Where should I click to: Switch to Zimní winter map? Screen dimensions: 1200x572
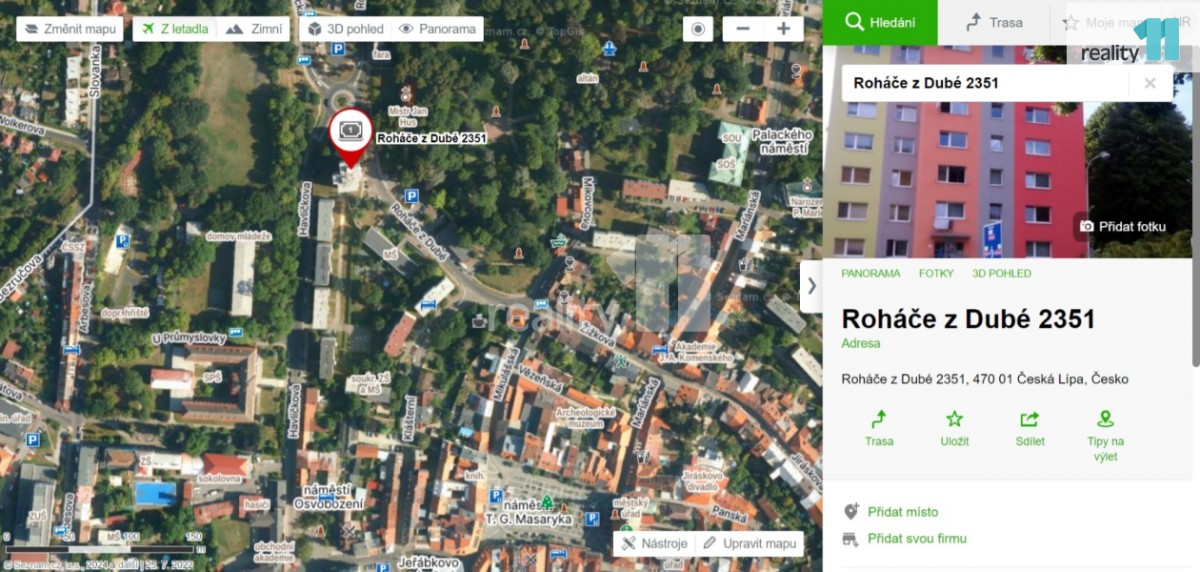click(254, 29)
